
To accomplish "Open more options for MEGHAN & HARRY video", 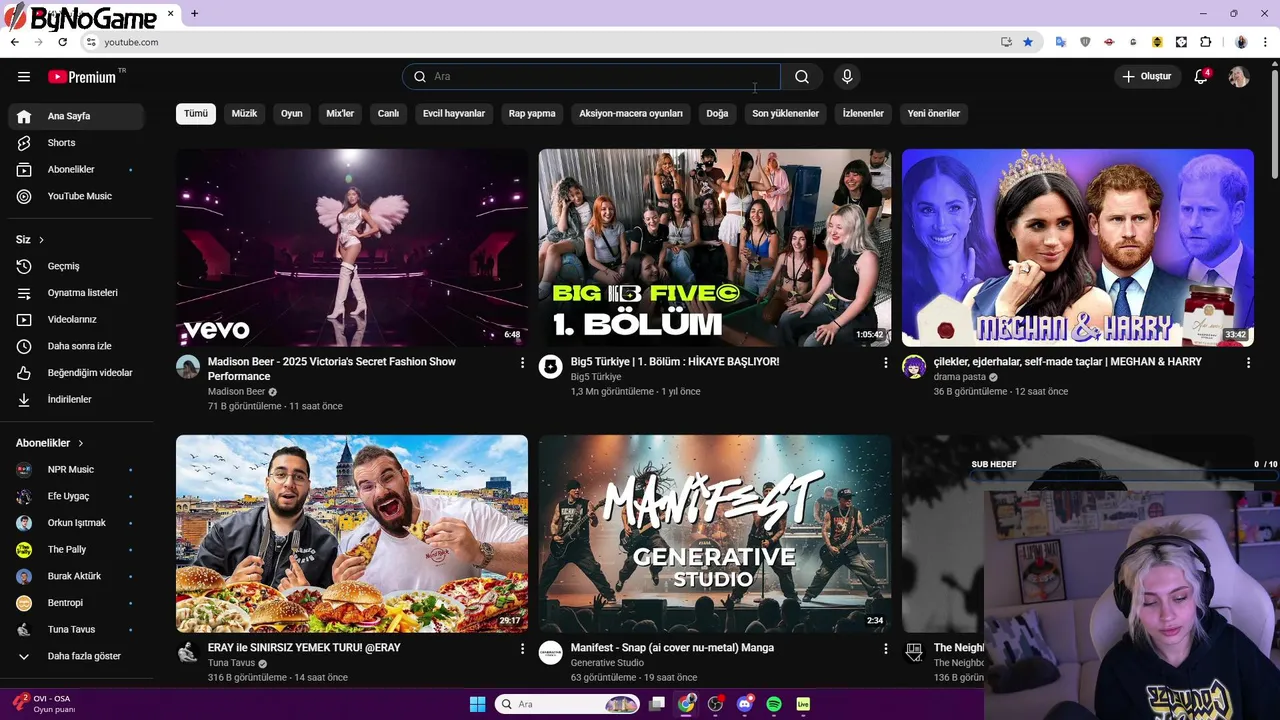I will click(1248, 363).
